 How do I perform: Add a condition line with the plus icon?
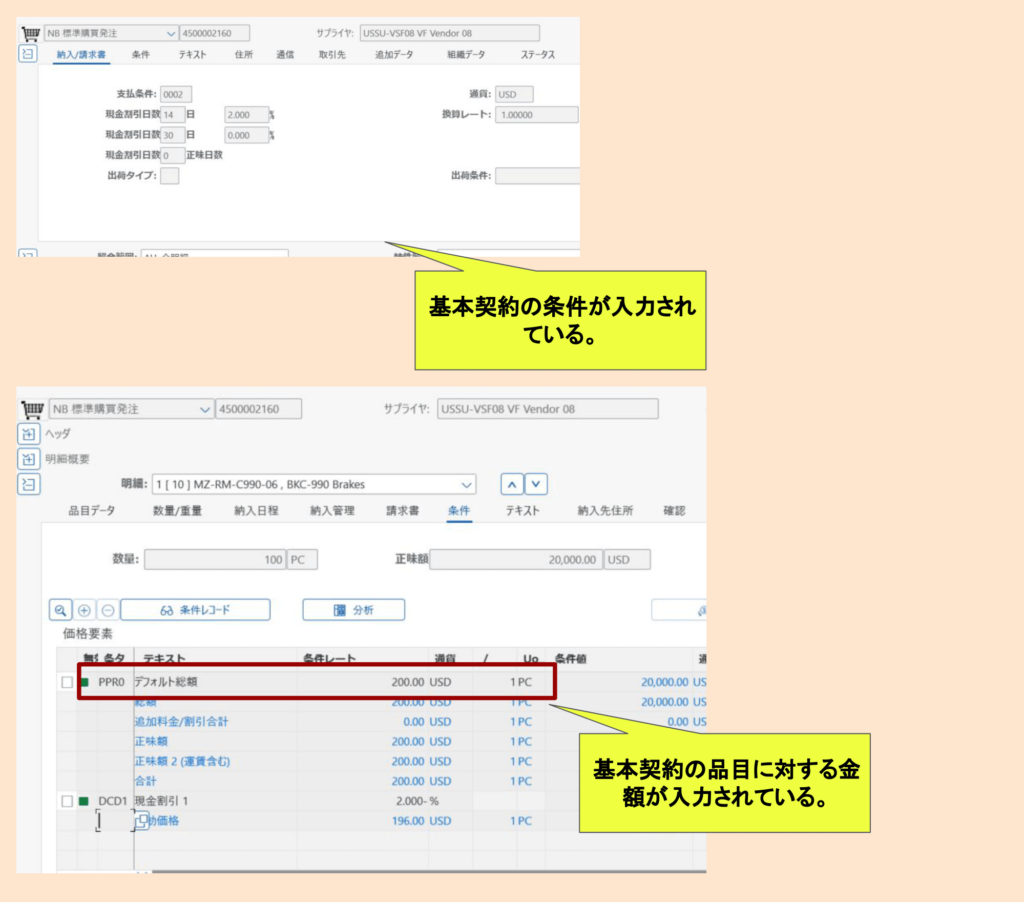(x=83, y=609)
